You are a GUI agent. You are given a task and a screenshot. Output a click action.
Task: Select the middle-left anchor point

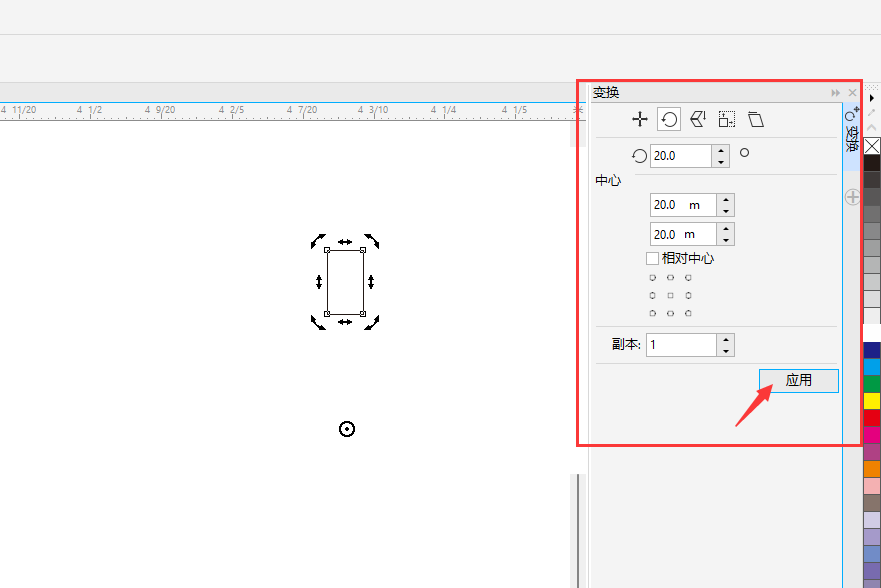[652, 295]
